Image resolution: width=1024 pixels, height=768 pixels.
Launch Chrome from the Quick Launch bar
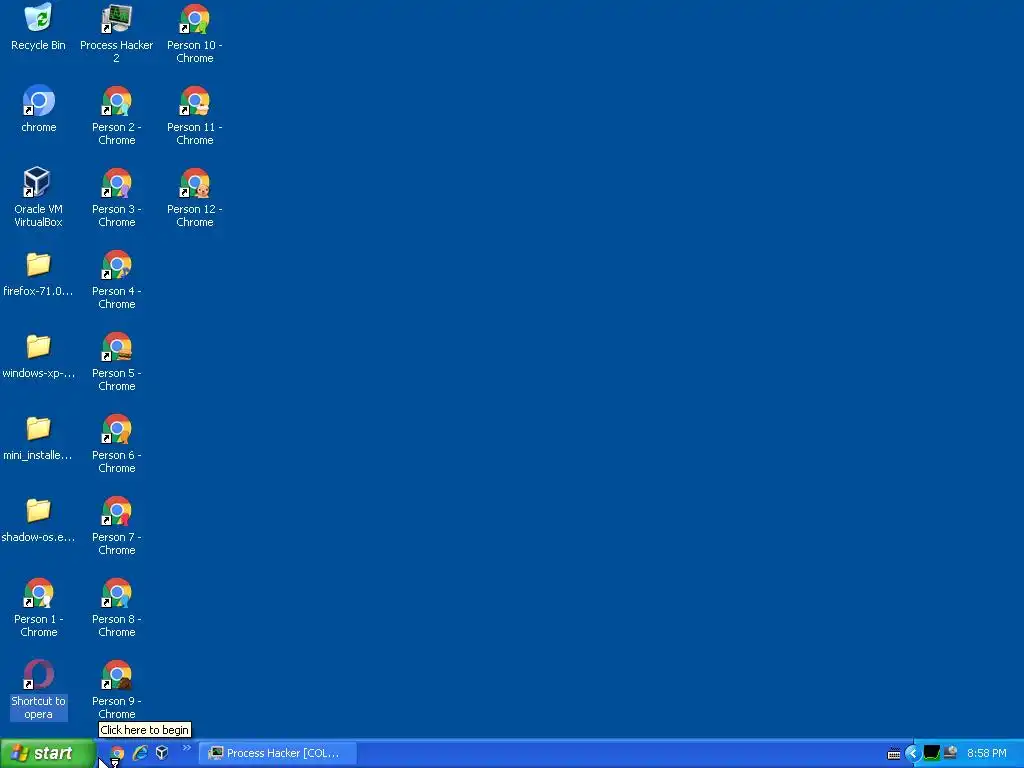(x=117, y=753)
